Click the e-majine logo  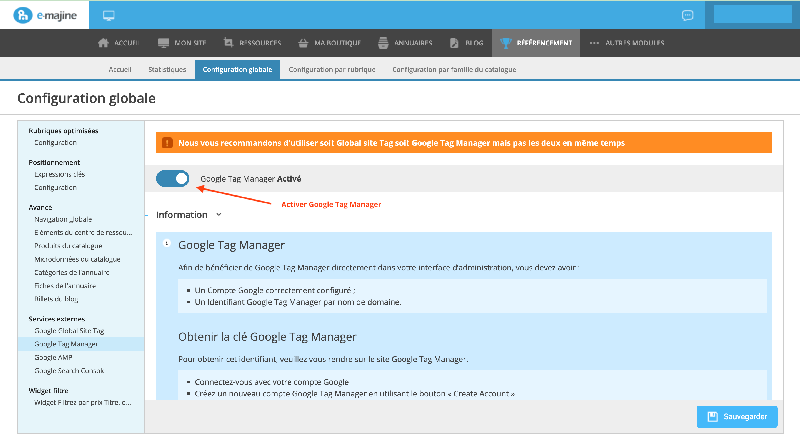coord(45,15)
